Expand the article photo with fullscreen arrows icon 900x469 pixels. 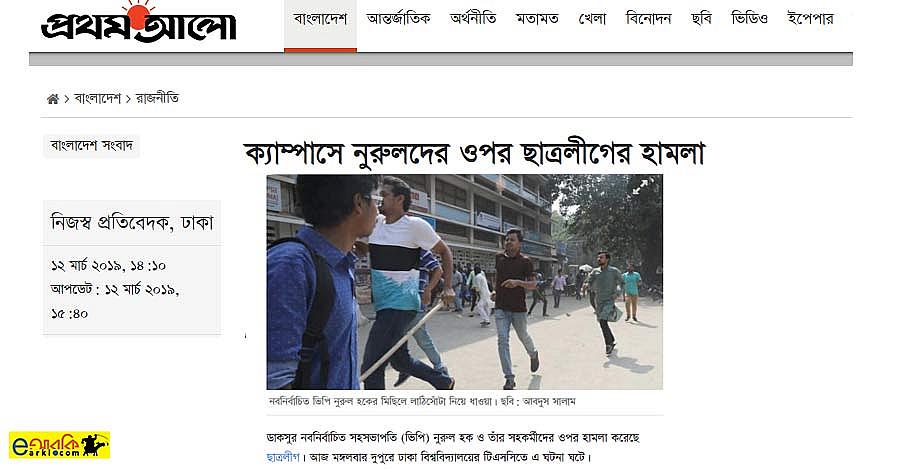(x=640, y=187)
